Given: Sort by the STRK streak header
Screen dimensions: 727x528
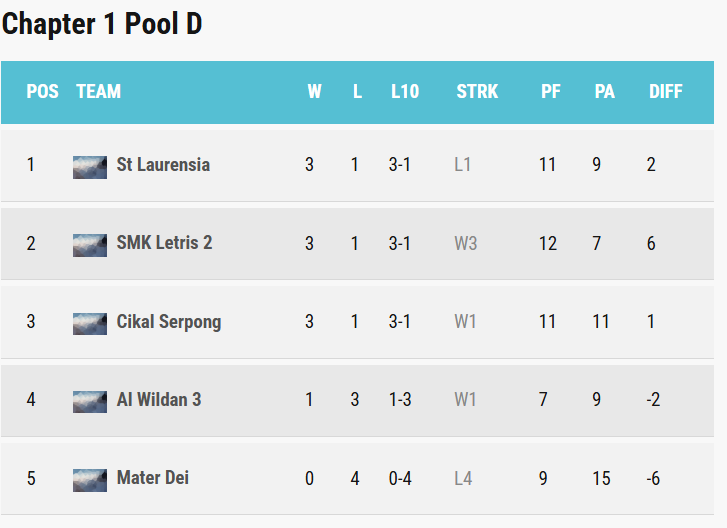Looking at the screenshot, I should 477,92.
